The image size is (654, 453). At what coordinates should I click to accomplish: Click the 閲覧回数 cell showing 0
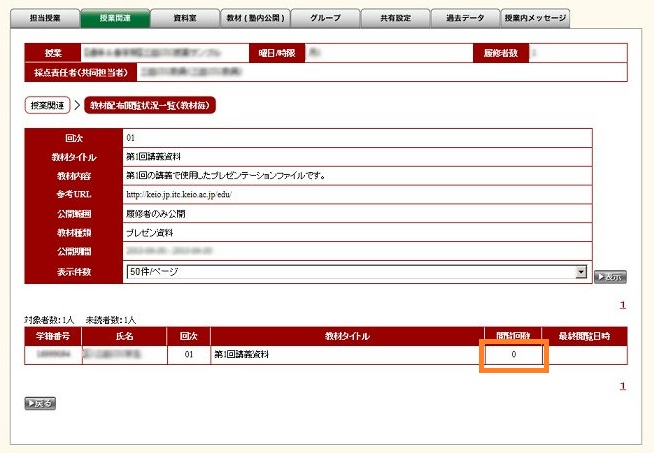tap(514, 354)
